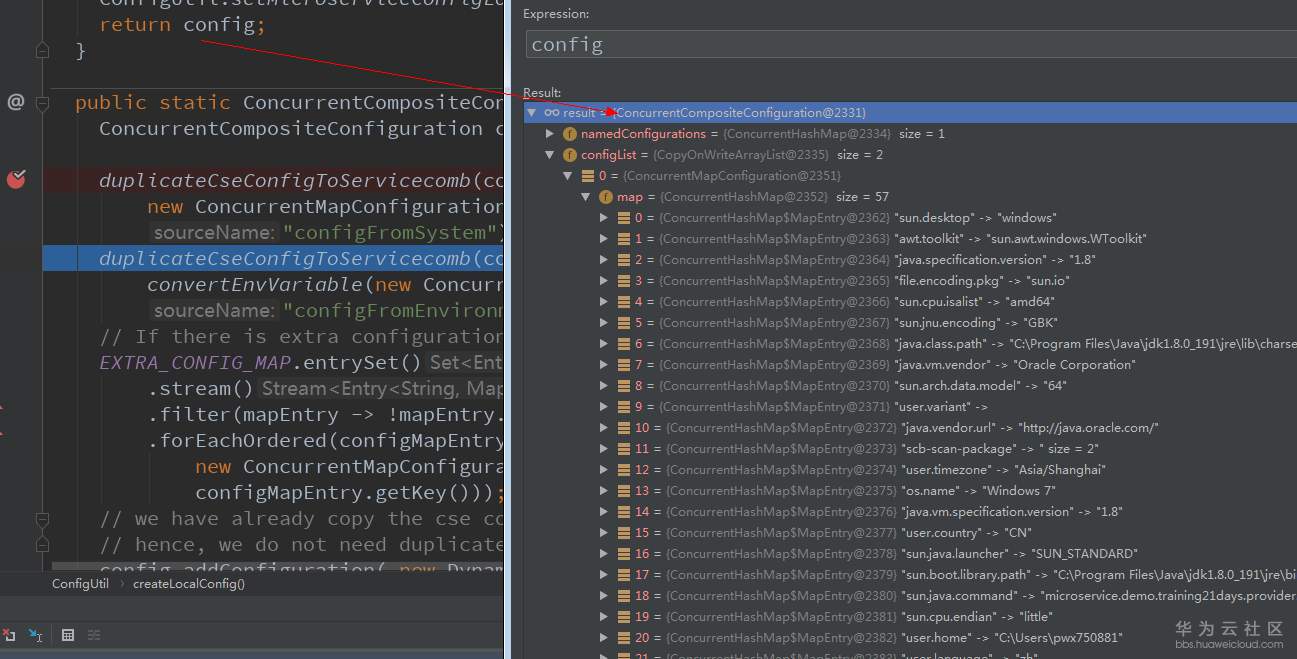Click entry icon of "file.encoding.pkg" row
1297x659 pixels.
pyautogui.click(x=624, y=281)
